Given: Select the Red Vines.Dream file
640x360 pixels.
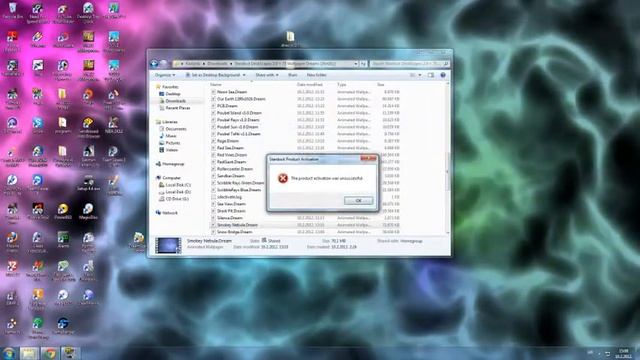Looking at the screenshot, I should point(232,155).
